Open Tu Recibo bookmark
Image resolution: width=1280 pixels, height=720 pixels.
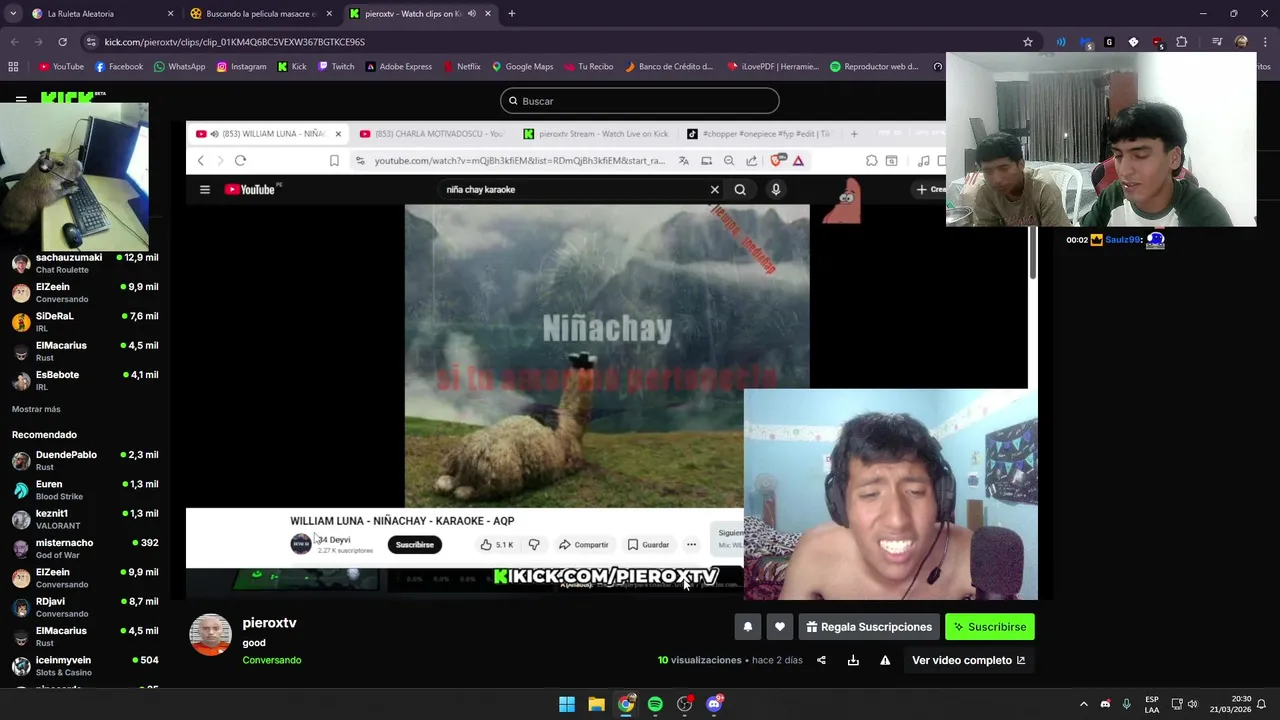tap(589, 67)
